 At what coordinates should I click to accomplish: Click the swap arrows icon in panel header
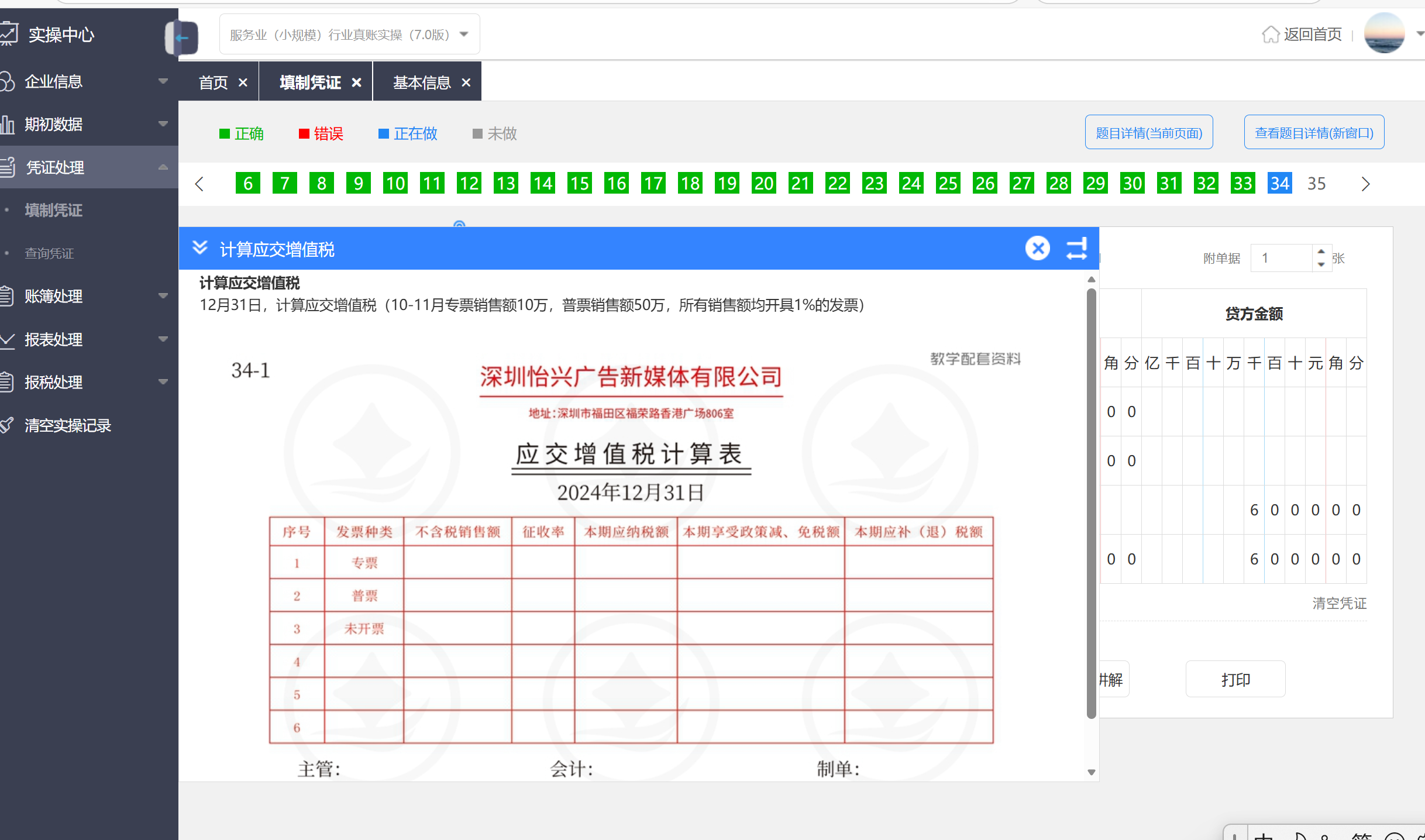(x=1076, y=249)
